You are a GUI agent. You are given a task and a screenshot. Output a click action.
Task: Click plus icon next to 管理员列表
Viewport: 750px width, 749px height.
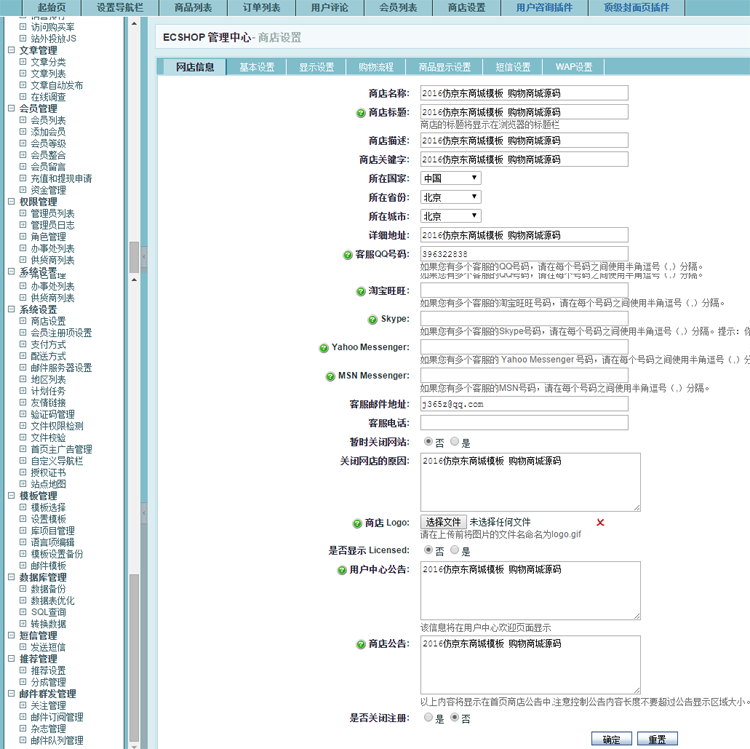(x=22, y=213)
